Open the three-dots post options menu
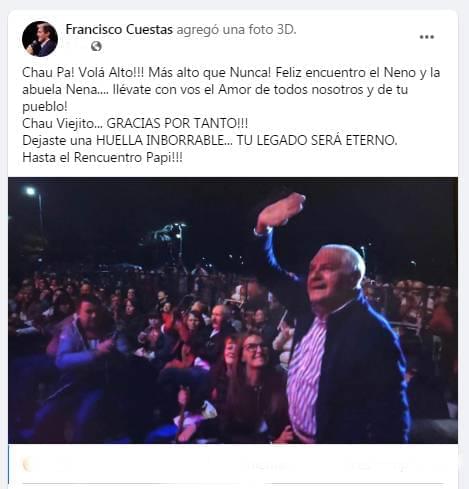469x489 pixels. click(427, 37)
